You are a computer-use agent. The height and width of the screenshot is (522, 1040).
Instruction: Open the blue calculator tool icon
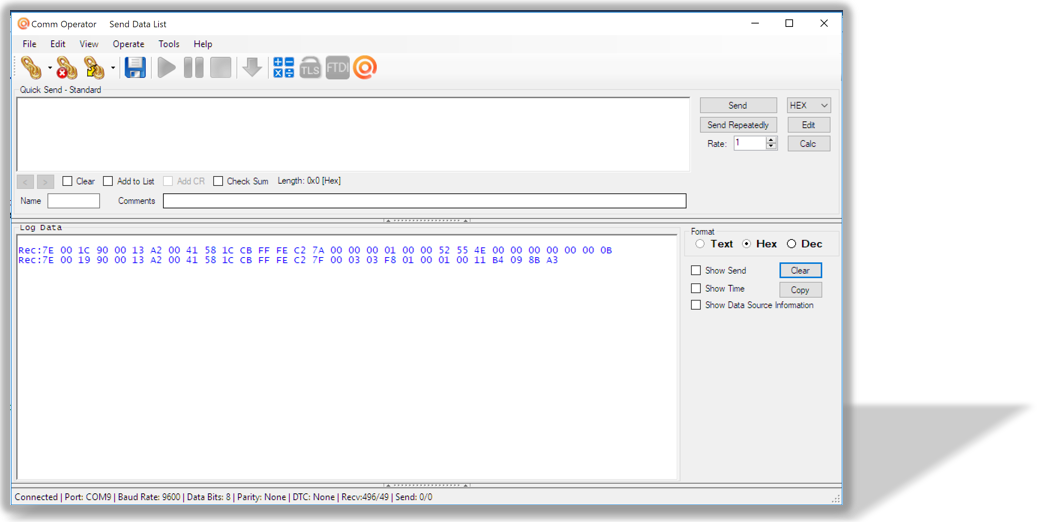[283, 68]
